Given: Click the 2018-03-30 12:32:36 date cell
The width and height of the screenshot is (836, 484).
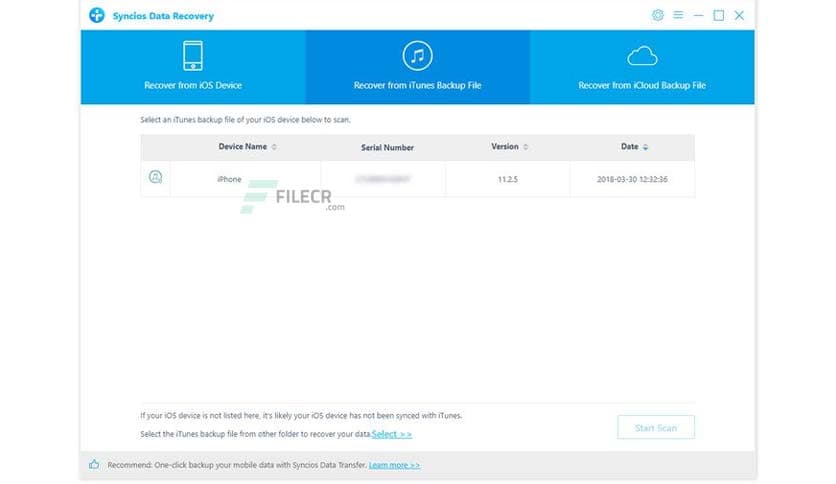Looking at the screenshot, I should 632,179.
